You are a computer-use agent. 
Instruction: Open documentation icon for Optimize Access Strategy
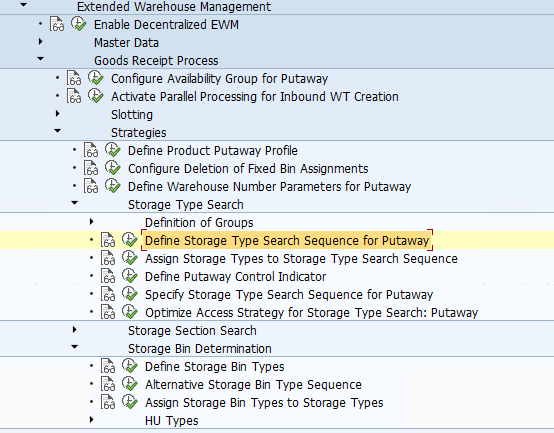tap(108, 313)
